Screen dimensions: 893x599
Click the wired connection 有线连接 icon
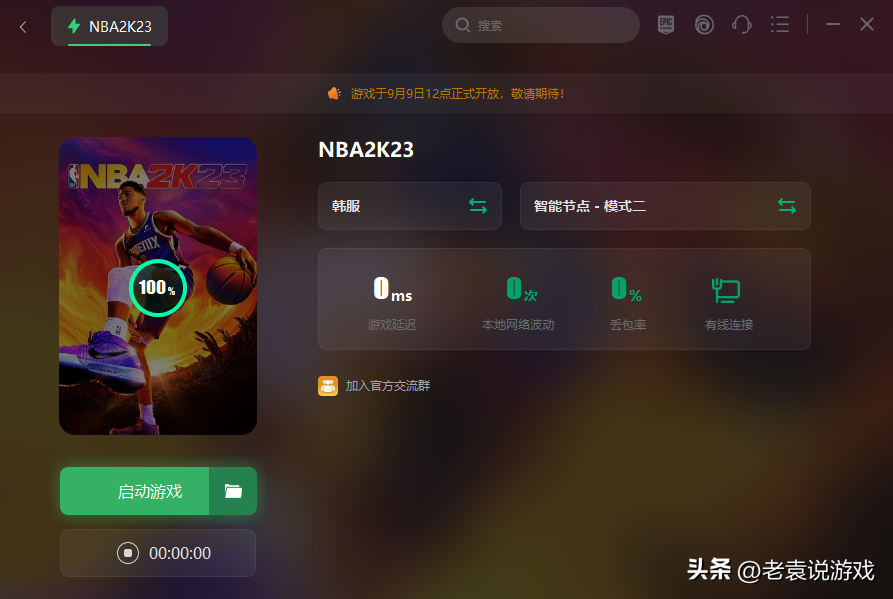[x=726, y=290]
